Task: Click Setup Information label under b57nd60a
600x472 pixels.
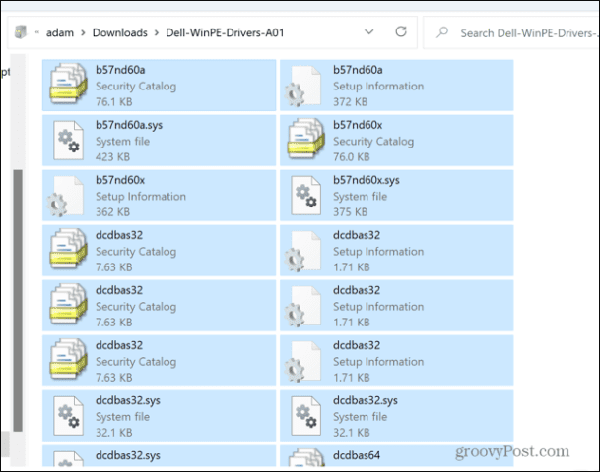Action: (x=378, y=87)
